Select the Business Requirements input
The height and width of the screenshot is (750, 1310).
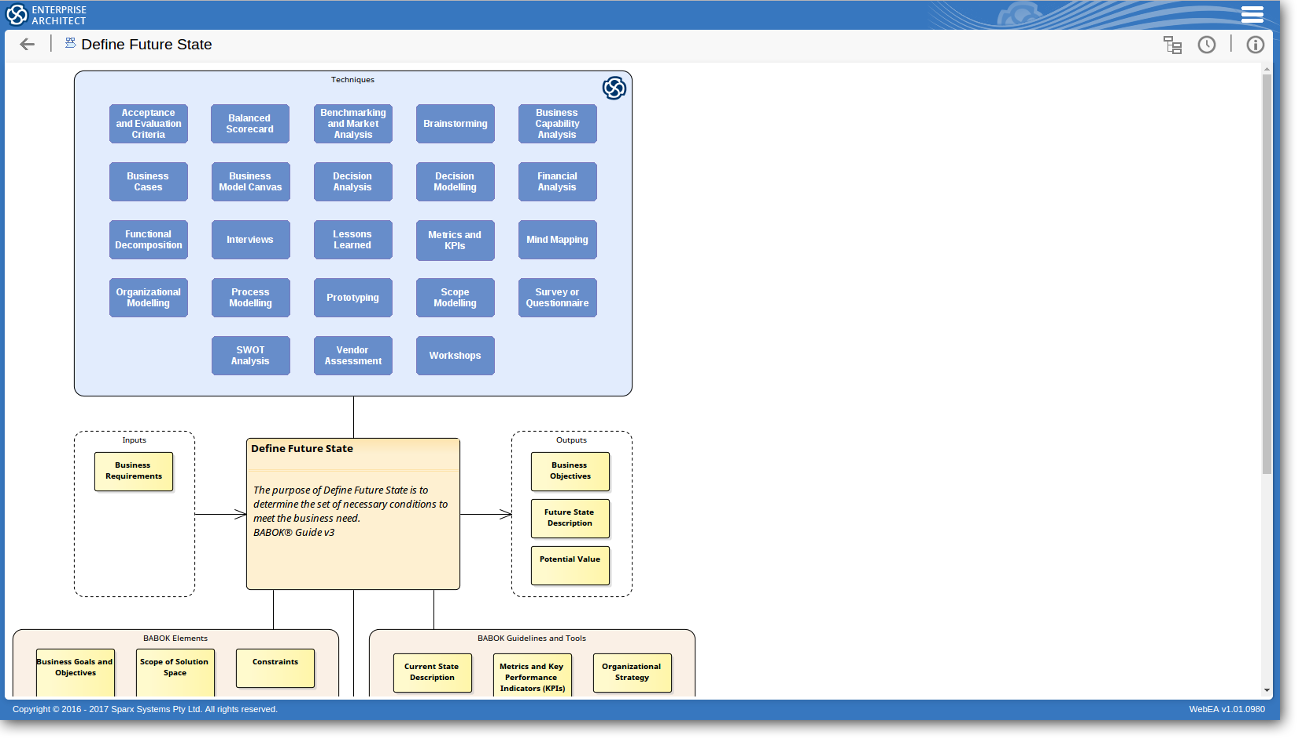133,471
